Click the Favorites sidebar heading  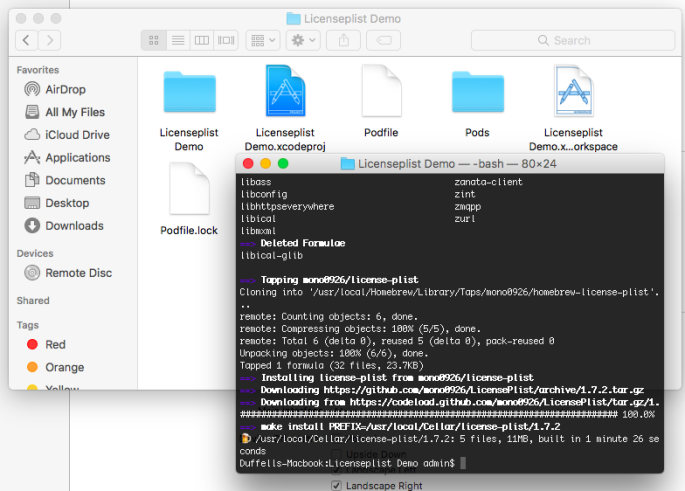pos(38,70)
